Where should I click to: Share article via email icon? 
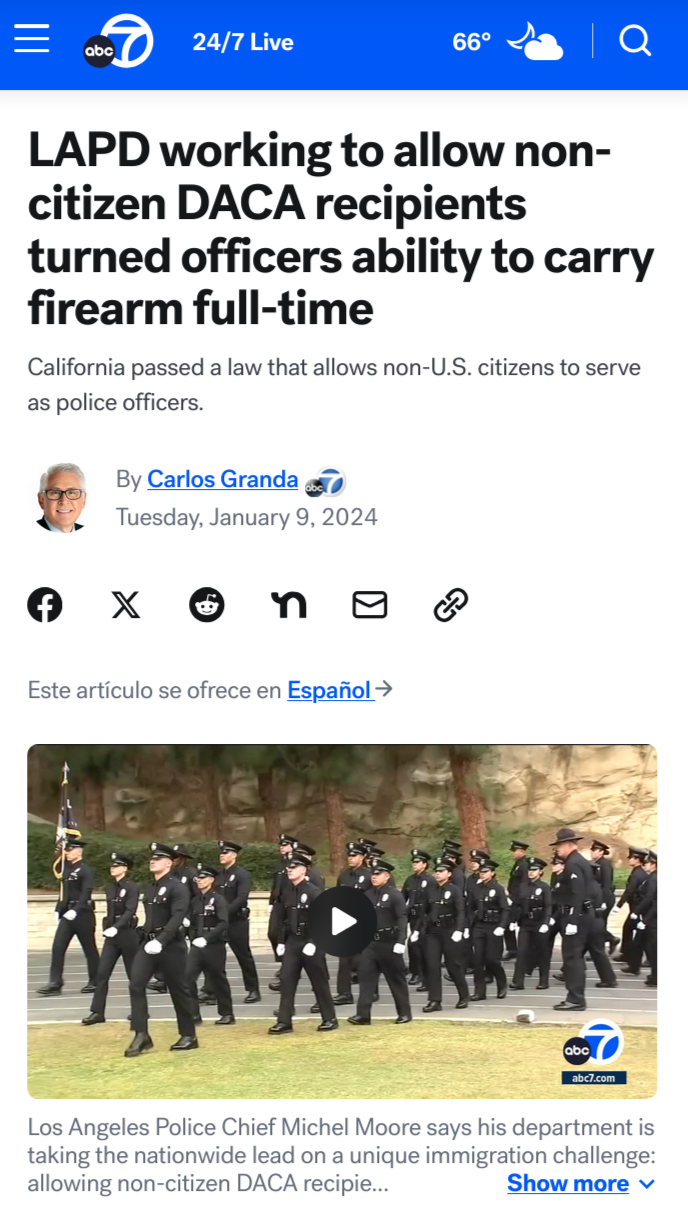[x=370, y=605]
